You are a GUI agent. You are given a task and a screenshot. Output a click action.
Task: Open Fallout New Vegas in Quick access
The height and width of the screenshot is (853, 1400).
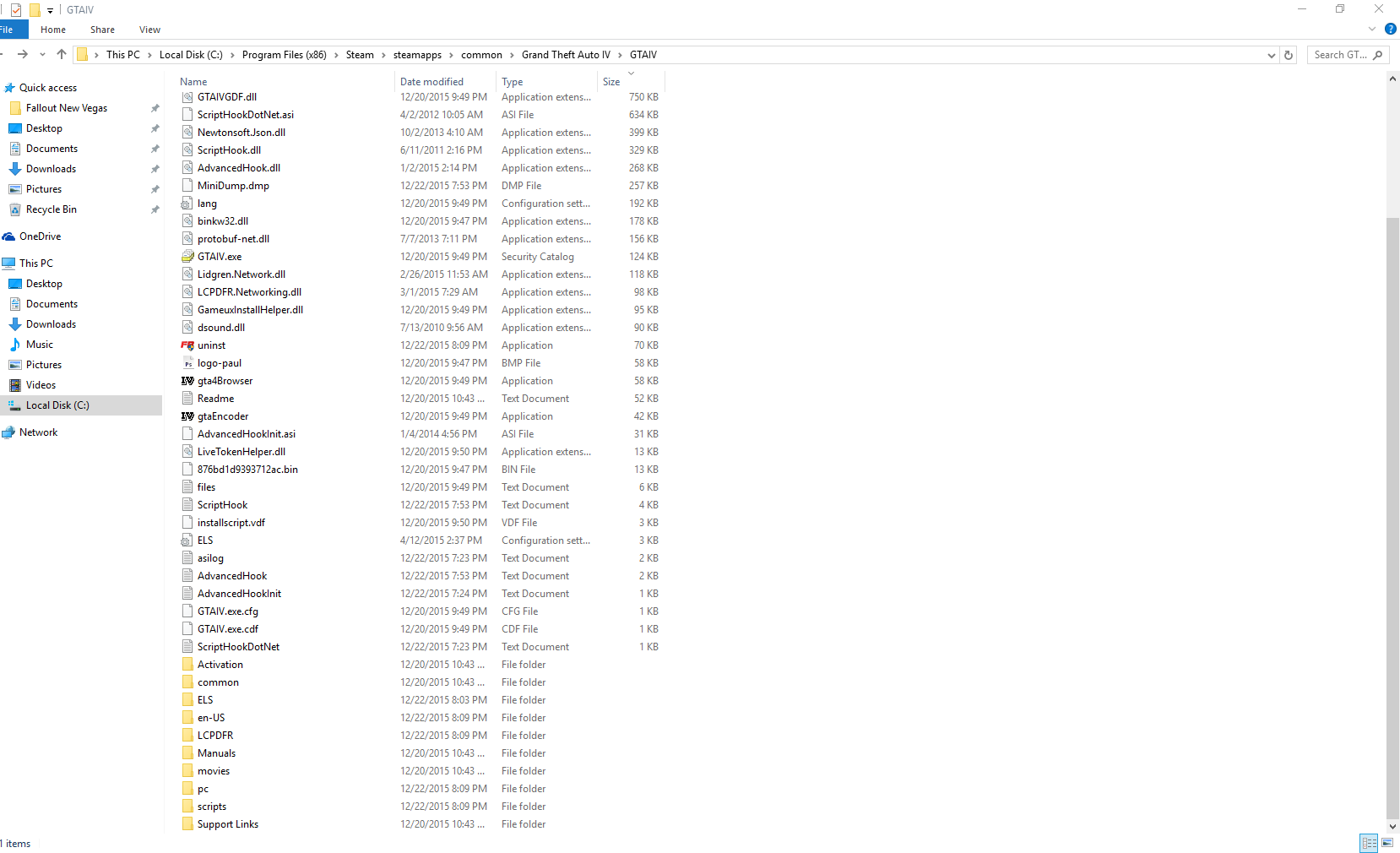click(67, 108)
